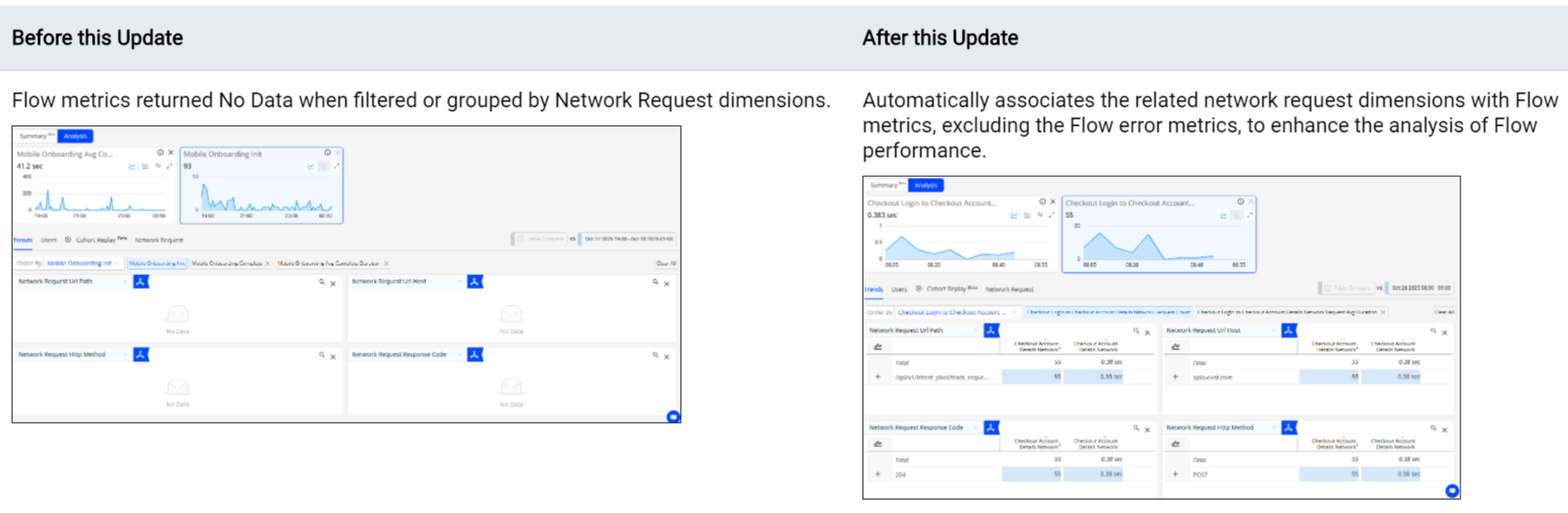Click info icon on Mobile Onboarding Avg chart card
This screenshot has height=513, width=1568.
(x=160, y=153)
